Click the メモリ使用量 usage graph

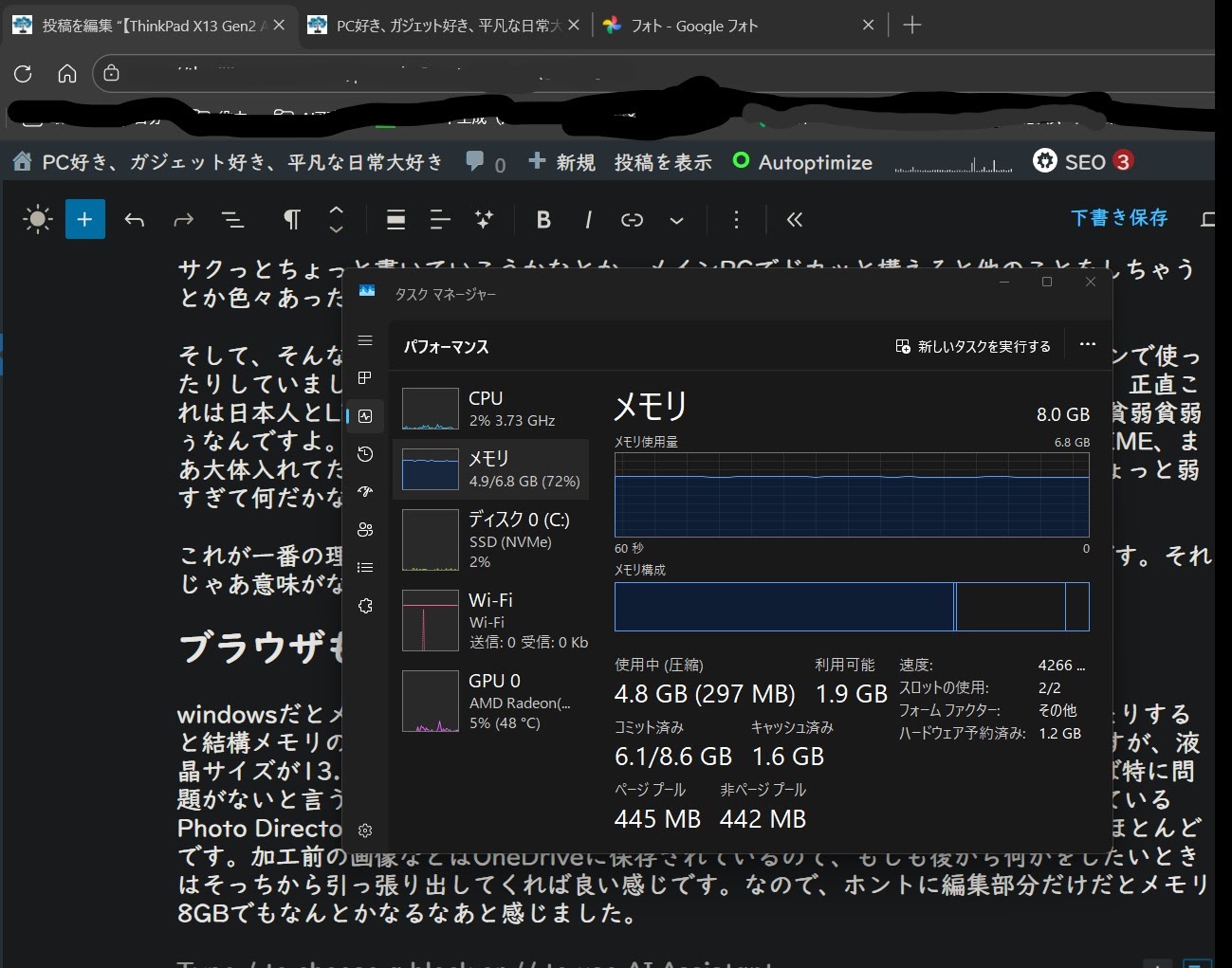tap(851, 494)
